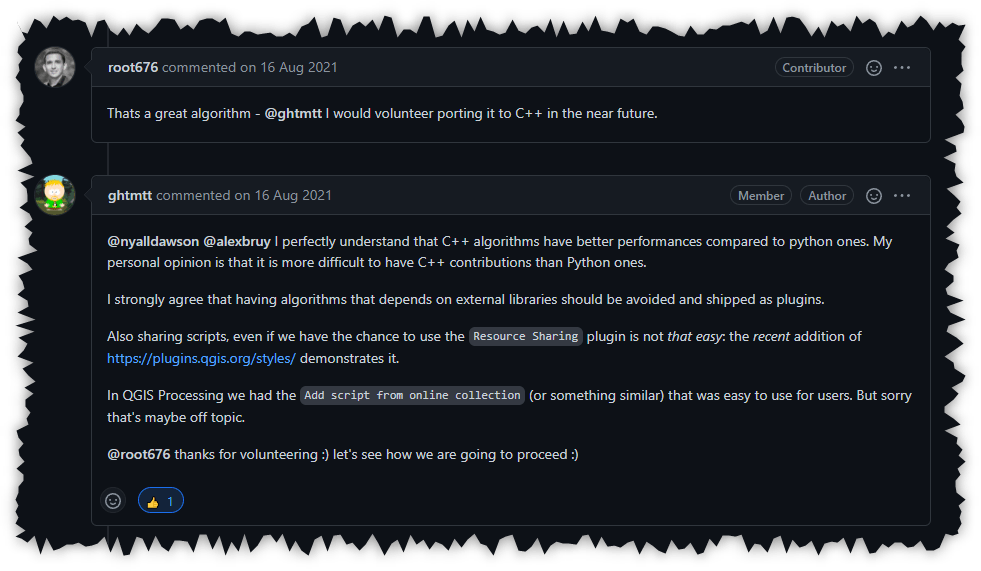Add emoji reaction on root676's comment header
The height and width of the screenshot is (571, 981).
pyautogui.click(x=873, y=68)
